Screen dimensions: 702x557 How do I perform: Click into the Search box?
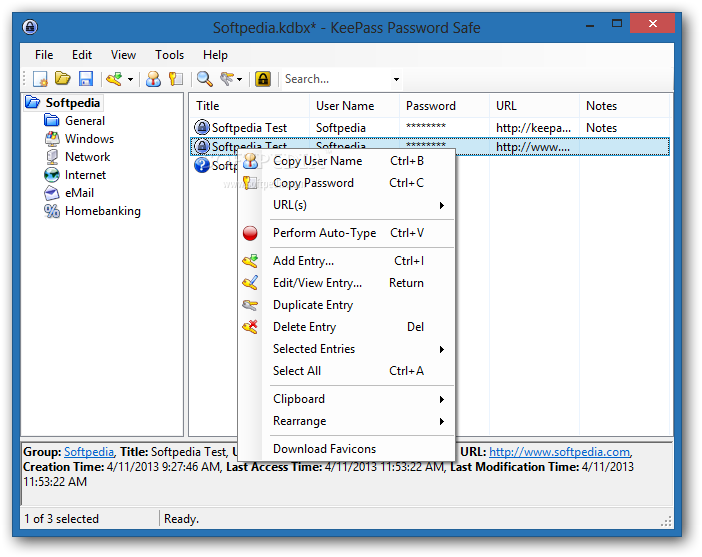(336, 79)
